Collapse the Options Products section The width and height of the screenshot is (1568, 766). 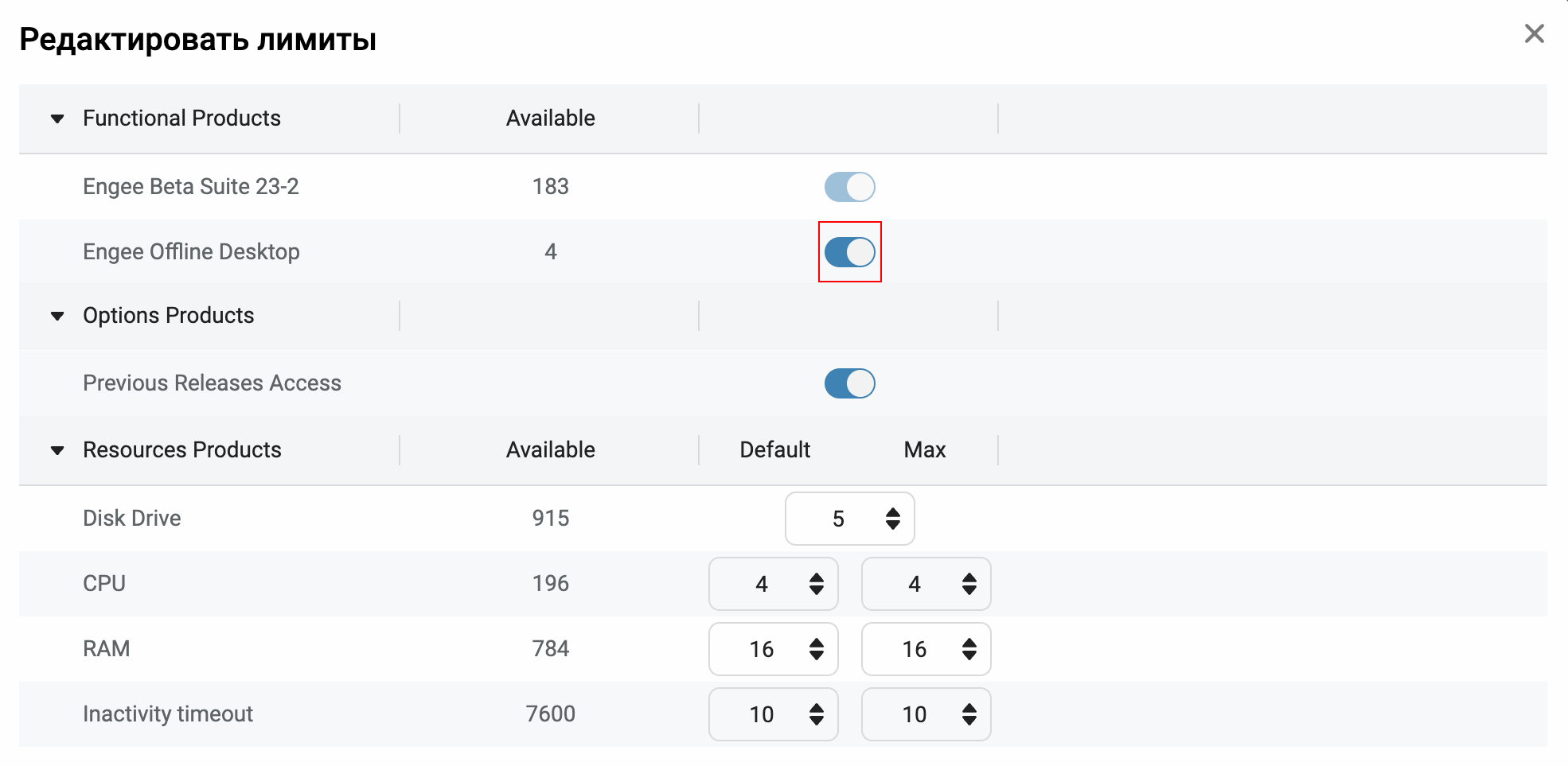coord(57,316)
